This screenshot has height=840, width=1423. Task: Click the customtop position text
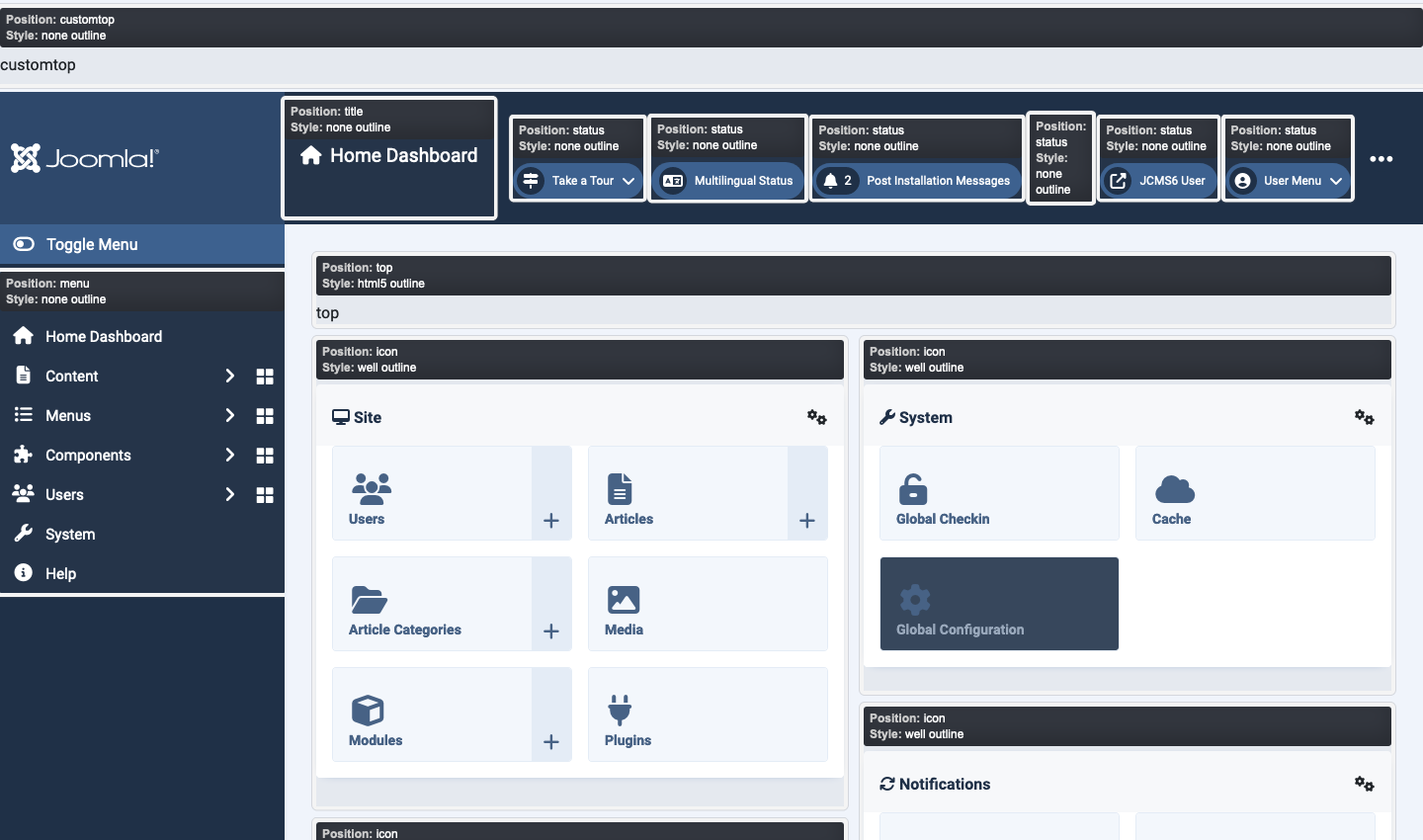pos(38,65)
